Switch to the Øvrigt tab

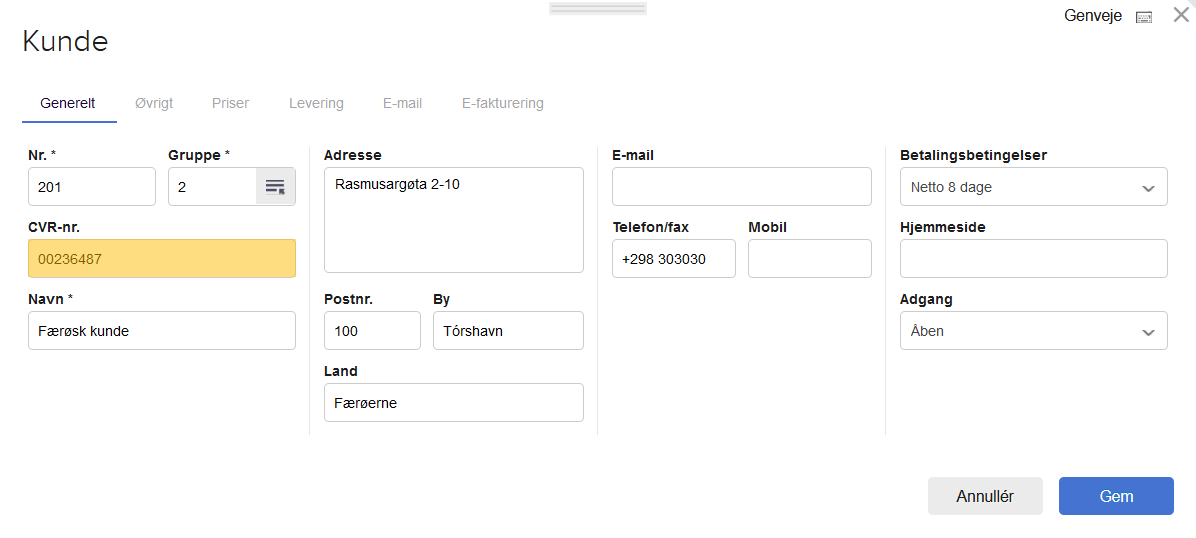click(x=154, y=103)
